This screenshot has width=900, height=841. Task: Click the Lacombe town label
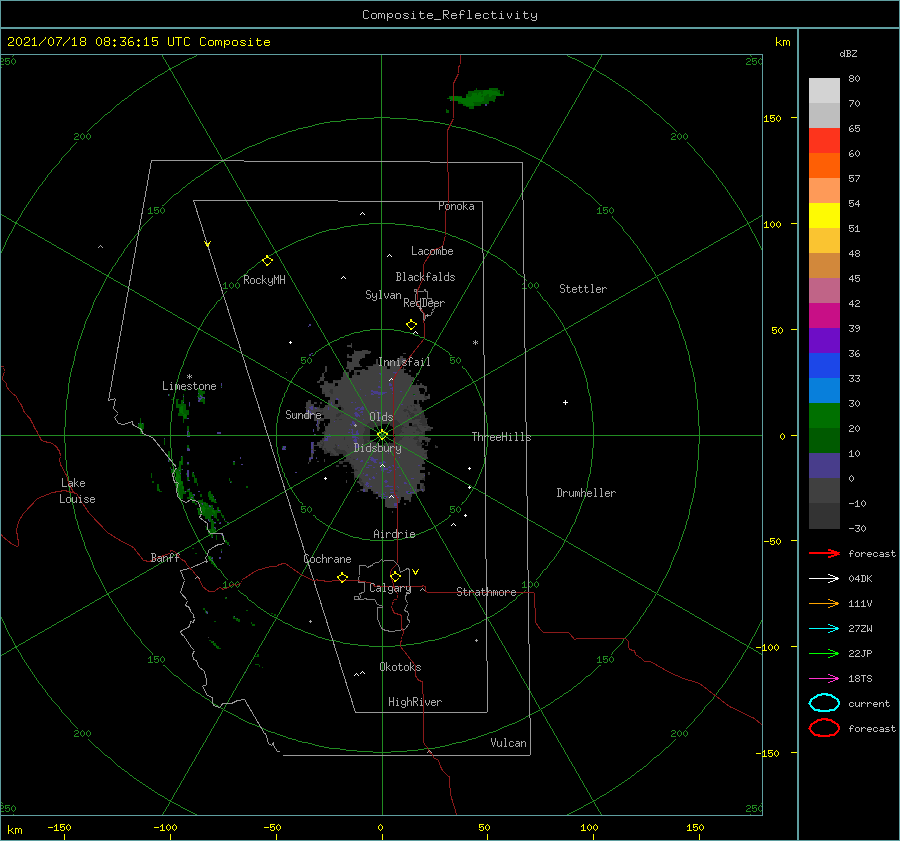[432, 251]
